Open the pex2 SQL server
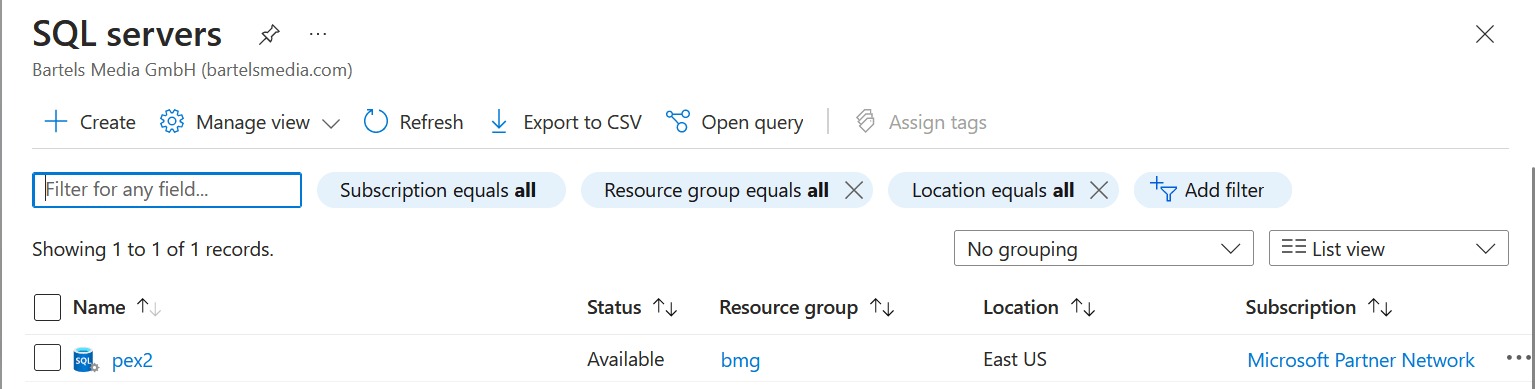This screenshot has height=389, width=1535. (132, 360)
